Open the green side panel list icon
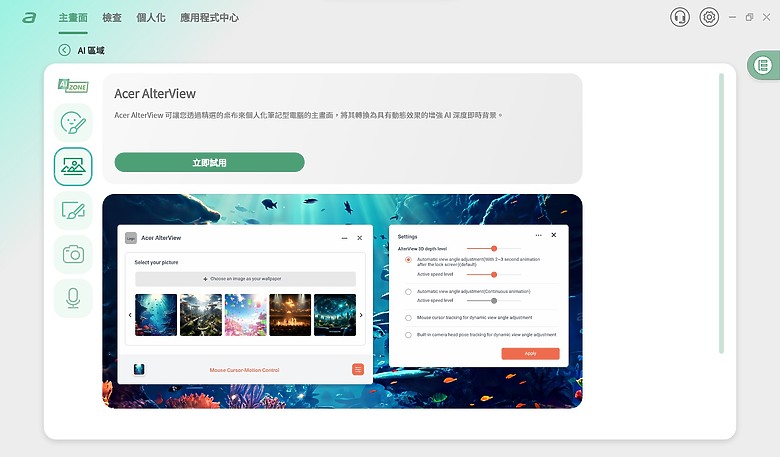Image resolution: width=780 pixels, height=457 pixels. click(763, 65)
